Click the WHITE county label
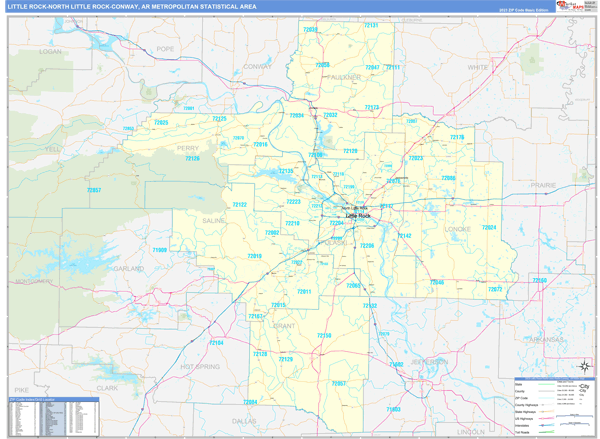The height and width of the screenshot is (439, 600). pyautogui.click(x=478, y=67)
